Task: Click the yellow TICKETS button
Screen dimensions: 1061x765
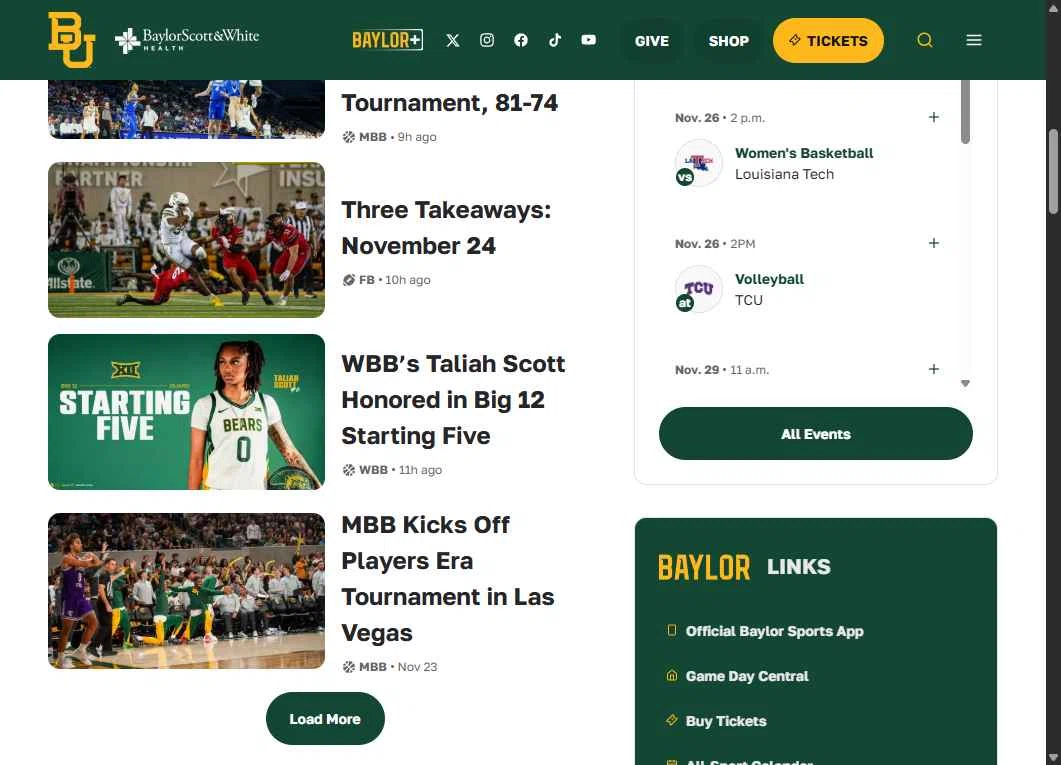Action: tap(828, 41)
